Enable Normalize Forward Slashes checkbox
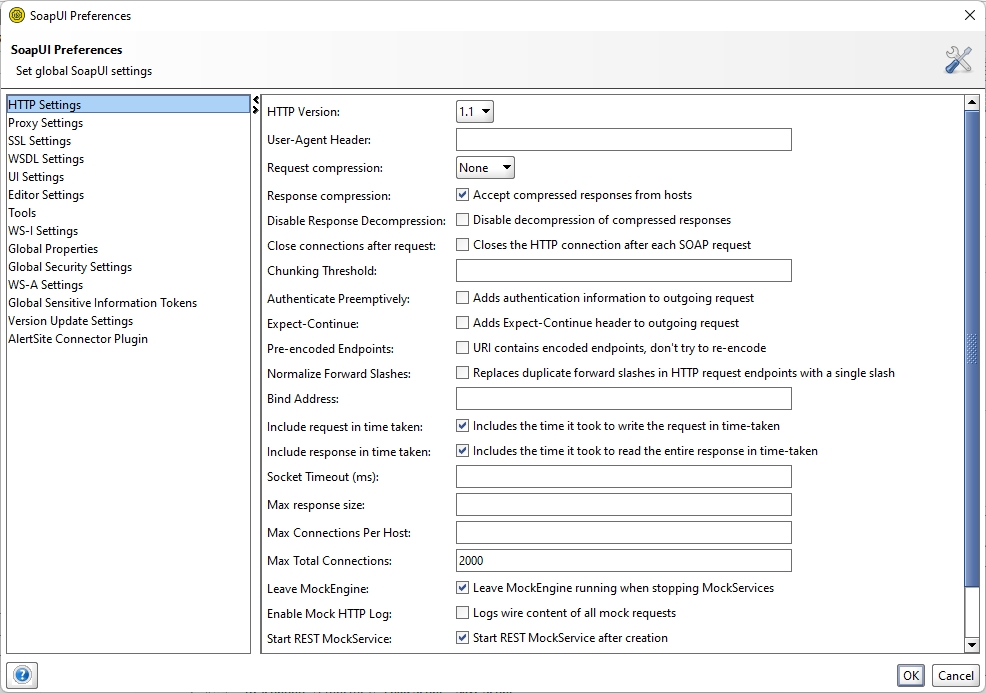986x693 pixels. tap(462, 373)
